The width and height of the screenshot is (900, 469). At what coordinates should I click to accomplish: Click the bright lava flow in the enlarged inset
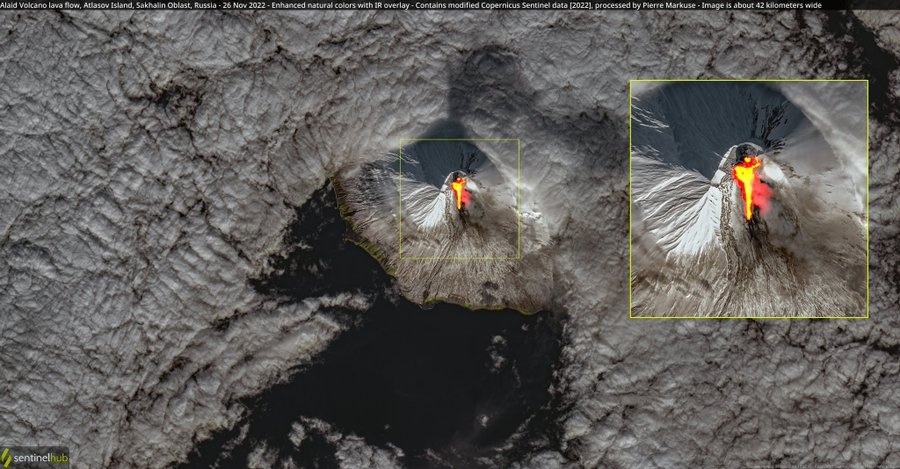pos(746,190)
